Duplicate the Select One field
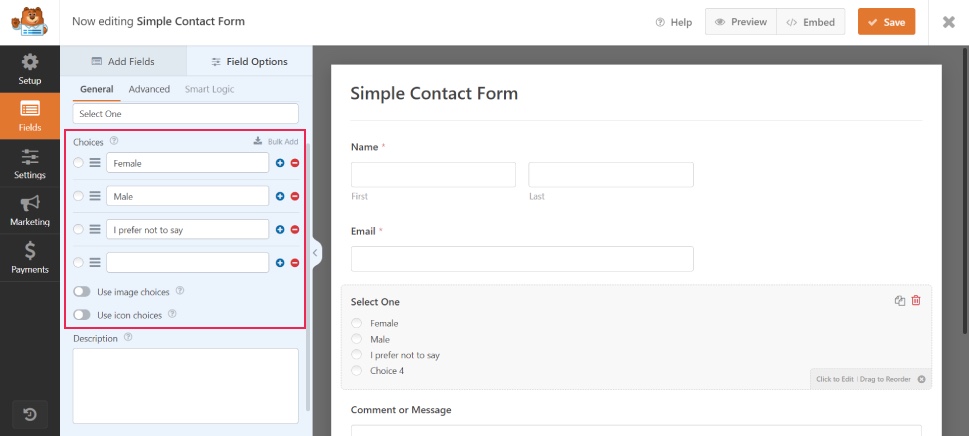This screenshot has height=436, width=969. 900,301
